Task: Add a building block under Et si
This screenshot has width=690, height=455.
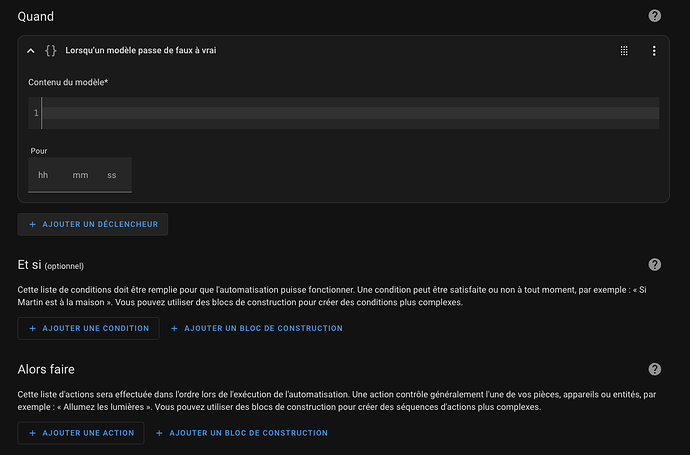Action: tap(257, 328)
